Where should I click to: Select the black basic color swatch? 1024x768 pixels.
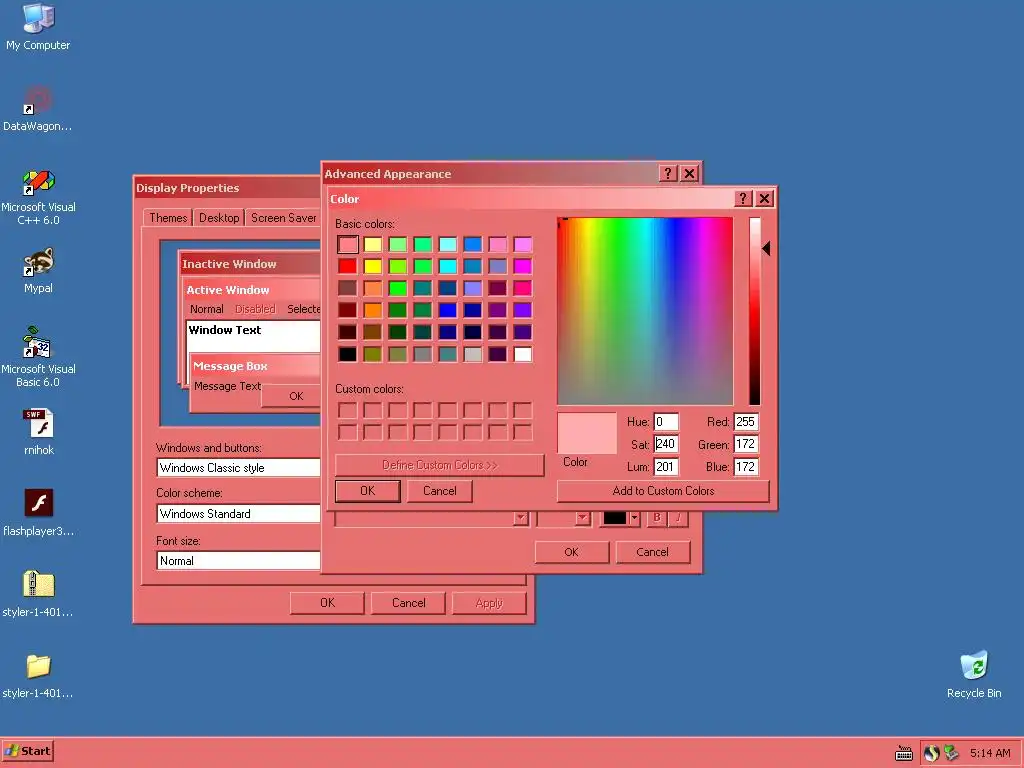point(347,354)
